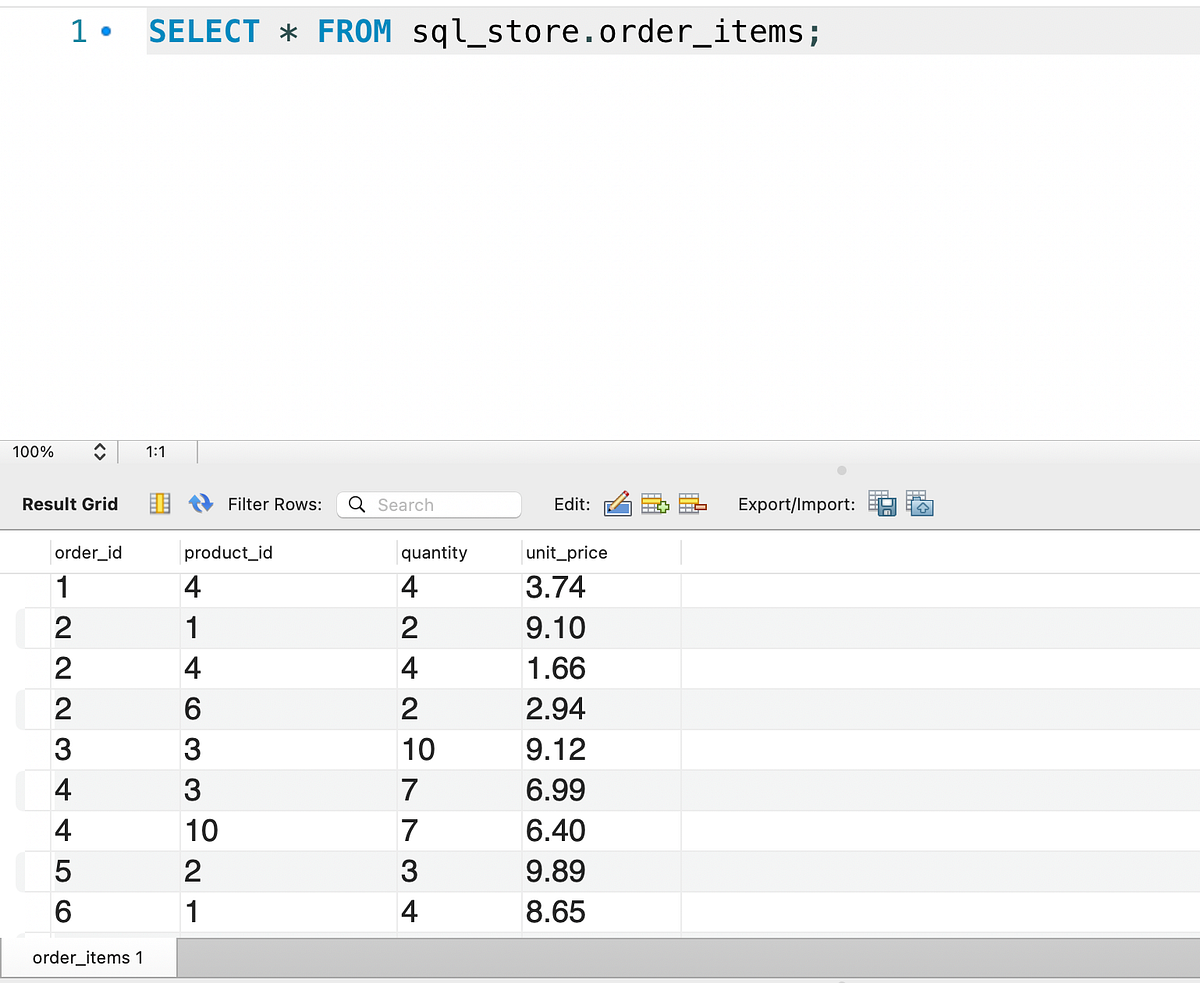Insert a new row into the grid
The height and width of the screenshot is (983, 1200).
pyautogui.click(x=655, y=503)
